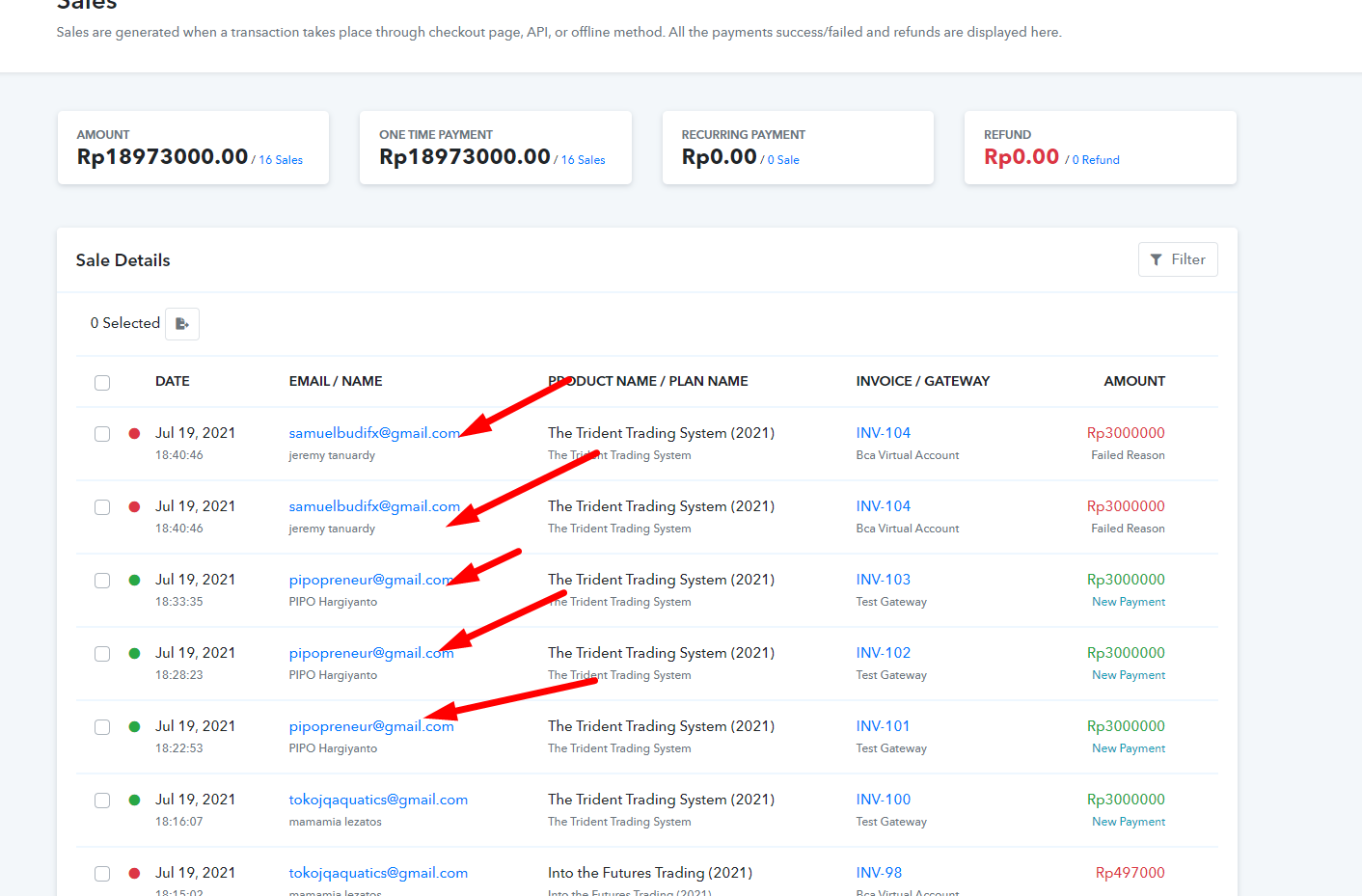
Task: Click the export icon beside 0 Selected
Action: pos(181,324)
